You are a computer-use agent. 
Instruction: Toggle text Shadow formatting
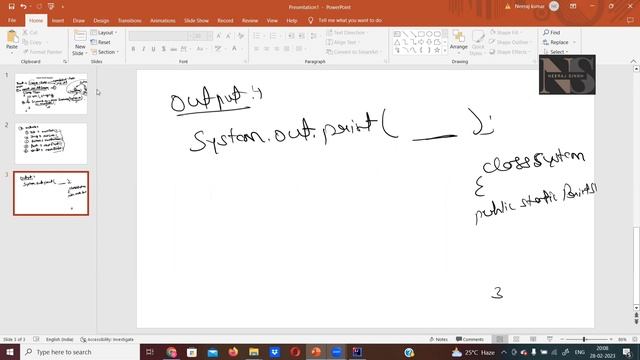click(164, 49)
